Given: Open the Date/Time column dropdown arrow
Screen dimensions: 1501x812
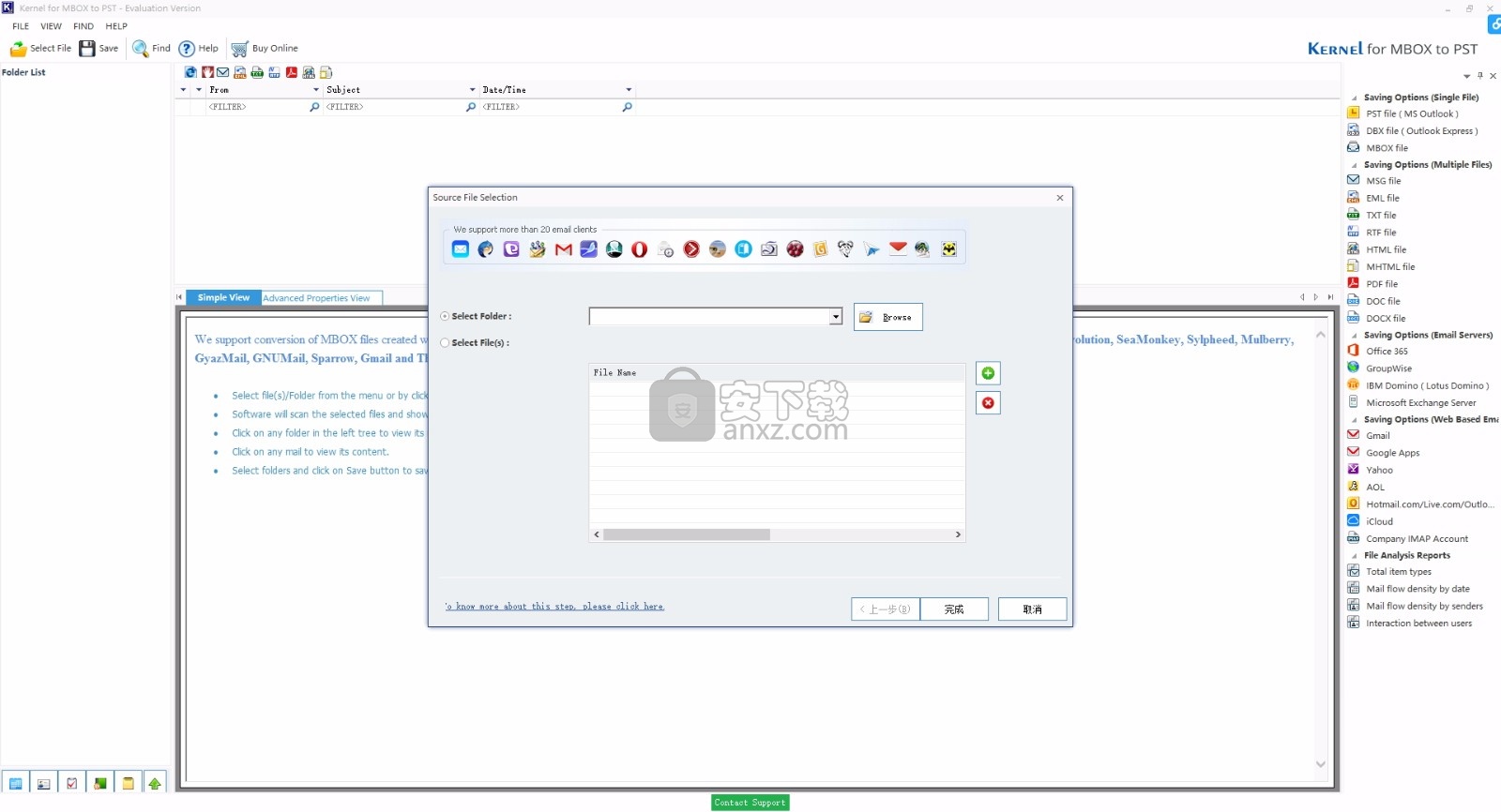Looking at the screenshot, I should coord(629,90).
